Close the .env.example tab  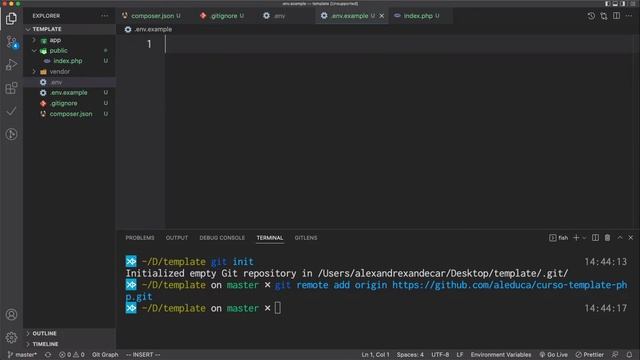tap(382, 16)
